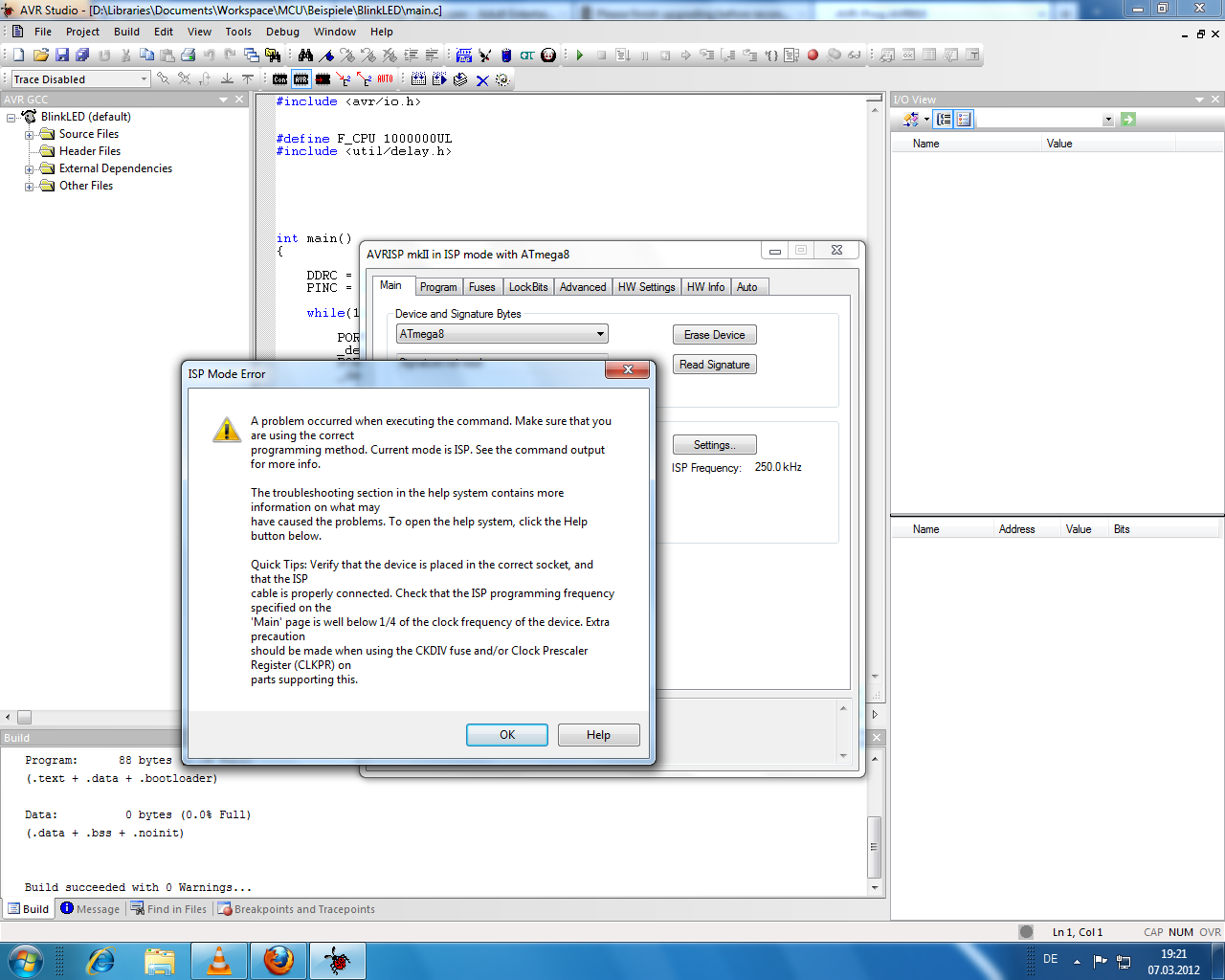
Task: Switch to the Message output tab
Action: 90,909
